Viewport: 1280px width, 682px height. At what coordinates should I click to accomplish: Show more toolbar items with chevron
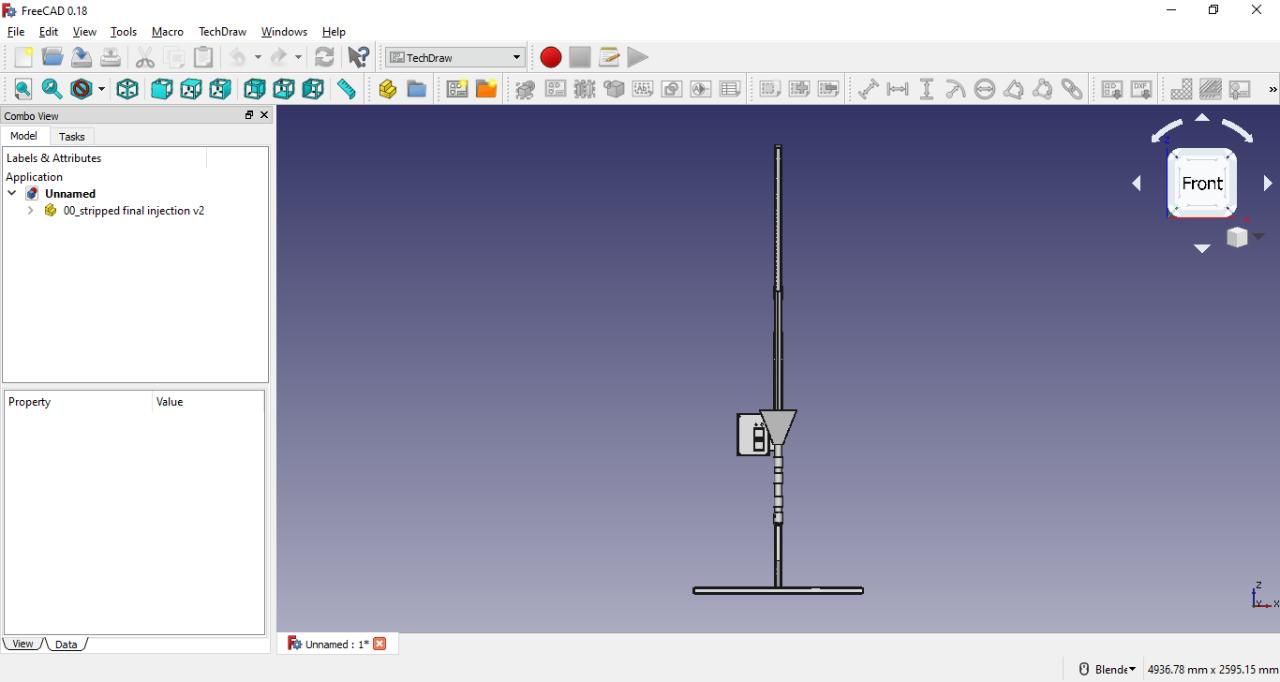[x=1272, y=89]
